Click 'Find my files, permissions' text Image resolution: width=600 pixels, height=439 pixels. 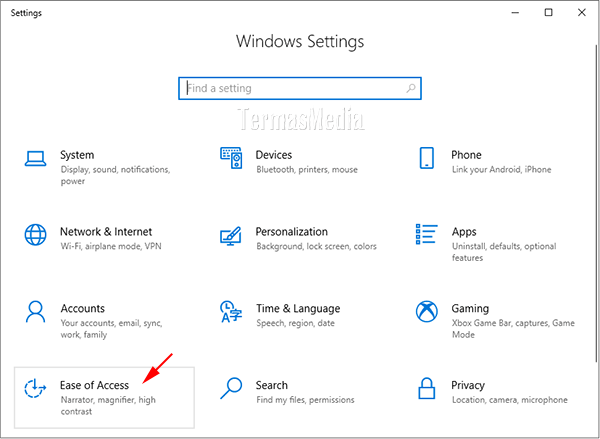point(305,400)
